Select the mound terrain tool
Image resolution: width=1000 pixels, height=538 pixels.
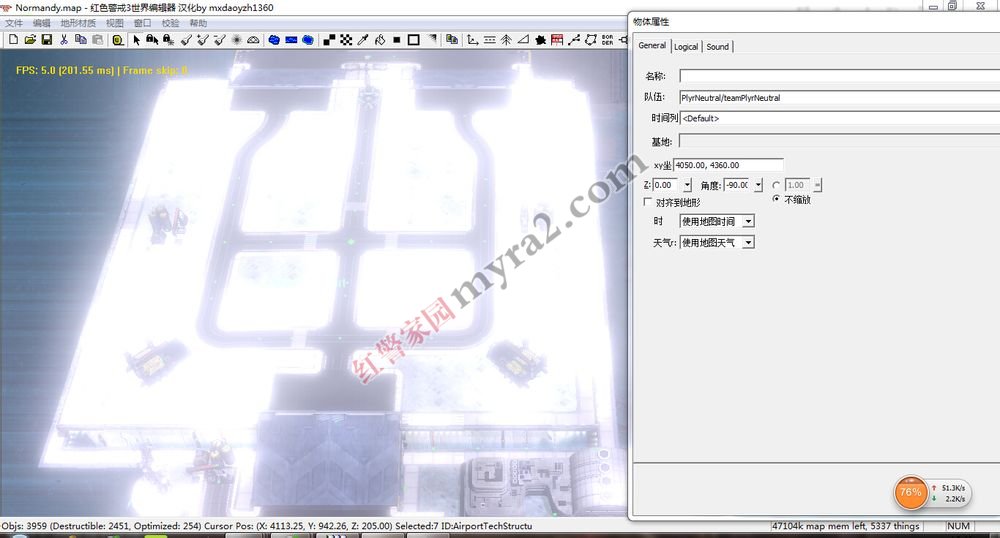click(253, 40)
